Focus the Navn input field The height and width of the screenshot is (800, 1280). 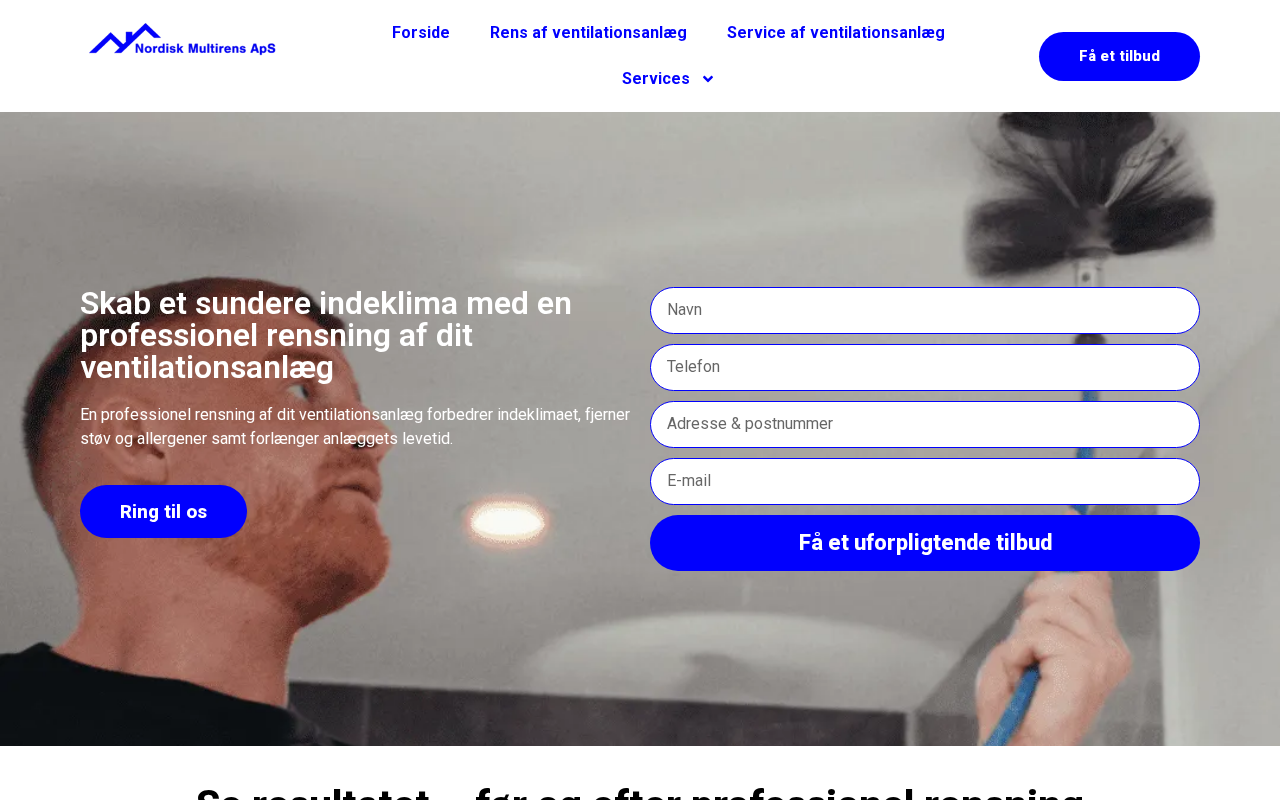pos(925,310)
